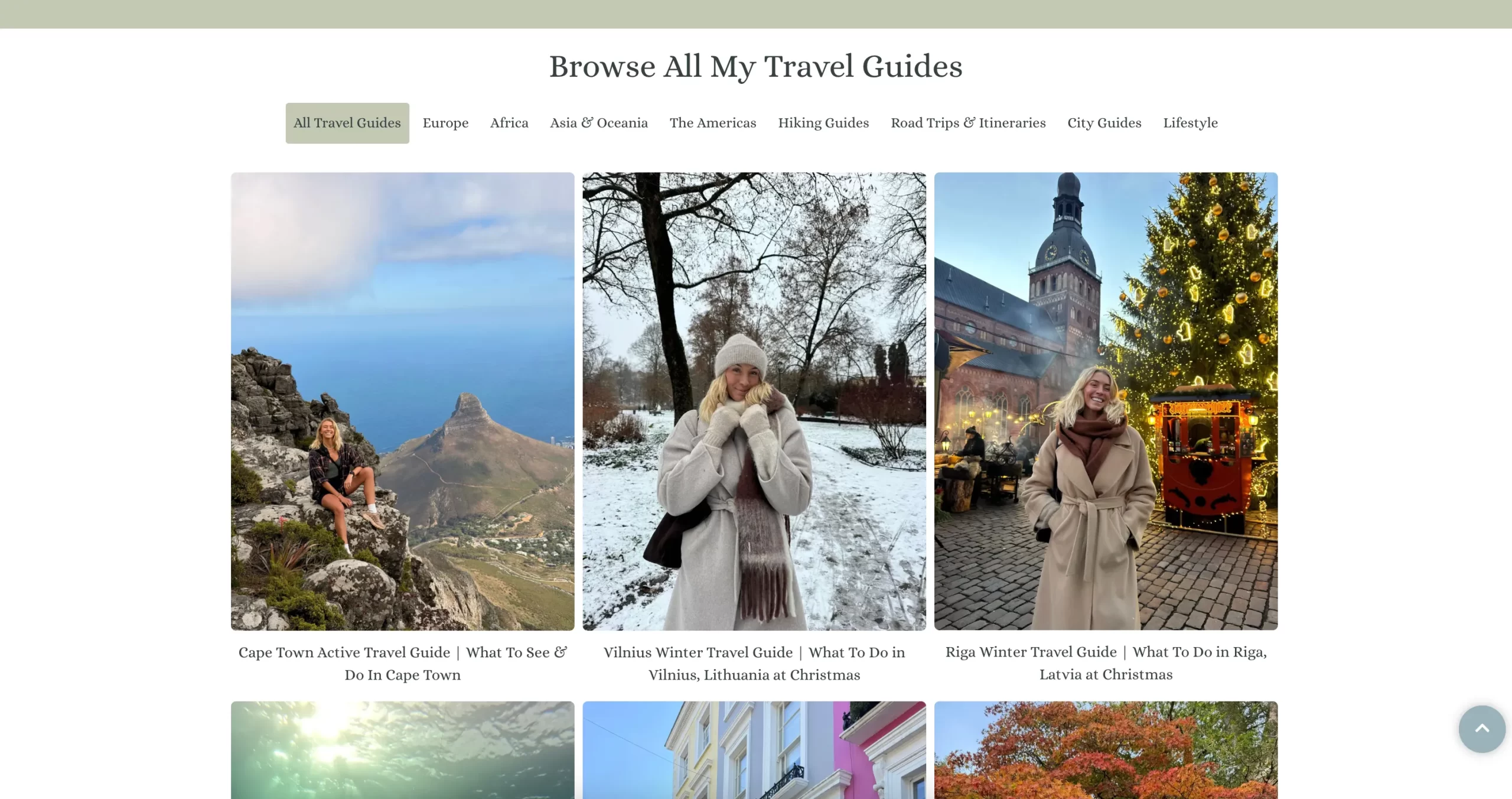Click the Riga Winter Travel Guide title
This screenshot has height=799, width=1512.
tap(1106, 662)
